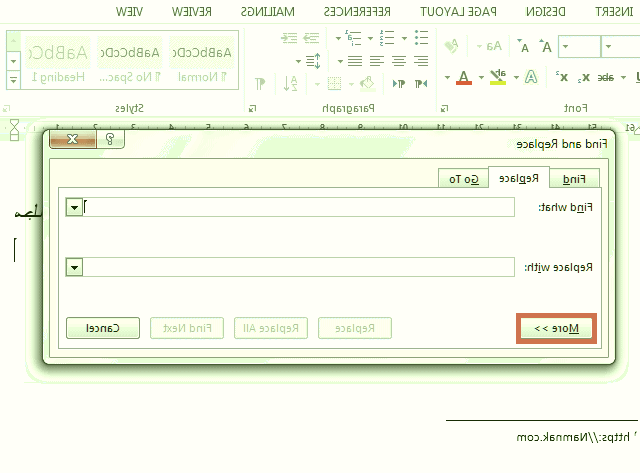Click the hourglass indent marker on the ruler
Viewport: 640px width, 473px height.
click(x=14, y=130)
